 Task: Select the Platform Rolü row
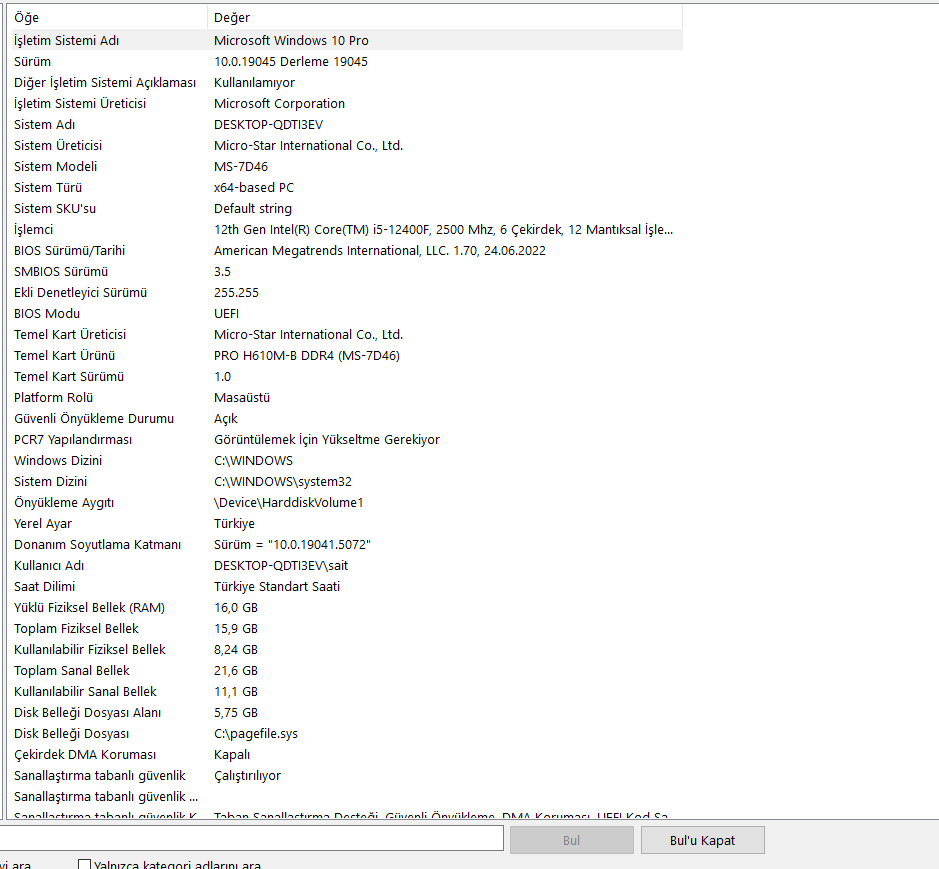pos(347,397)
